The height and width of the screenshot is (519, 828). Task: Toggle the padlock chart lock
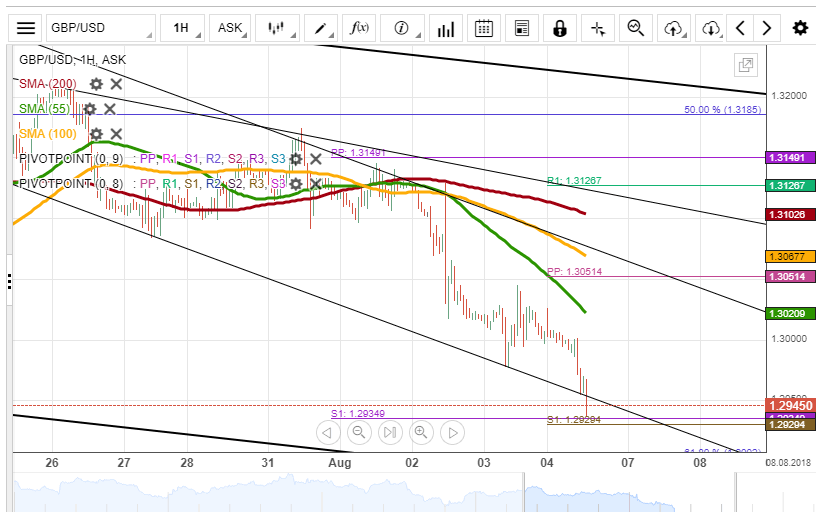(560, 28)
